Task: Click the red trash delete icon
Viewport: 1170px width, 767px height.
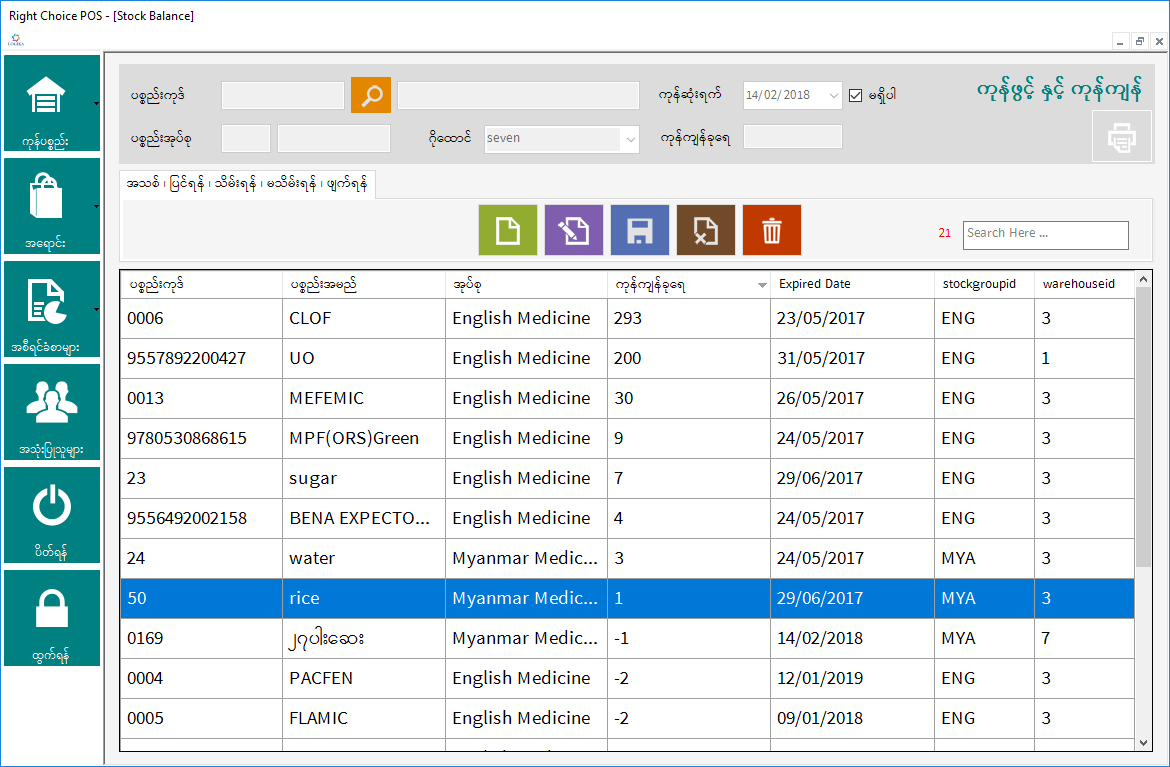Action: tap(772, 231)
